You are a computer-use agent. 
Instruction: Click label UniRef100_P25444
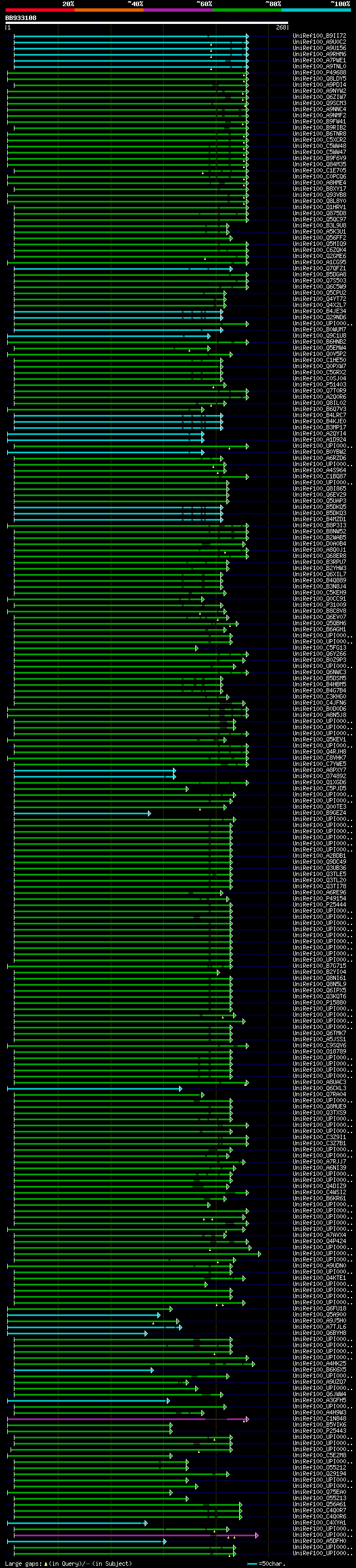tap(319, 904)
